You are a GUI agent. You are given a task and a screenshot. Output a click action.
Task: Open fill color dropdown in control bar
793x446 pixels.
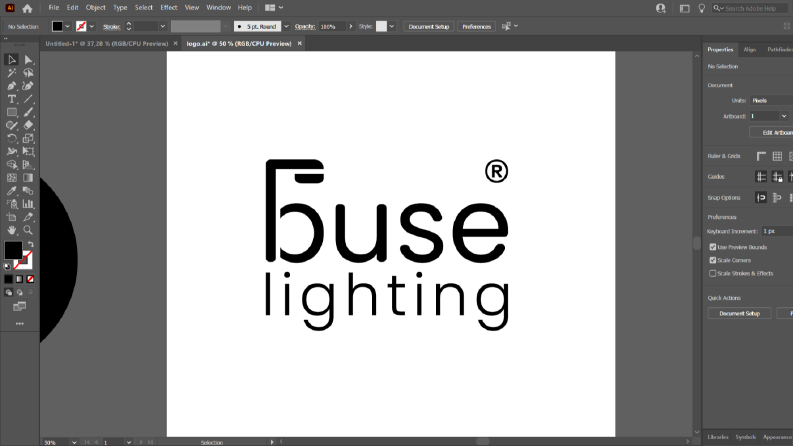pos(67,26)
